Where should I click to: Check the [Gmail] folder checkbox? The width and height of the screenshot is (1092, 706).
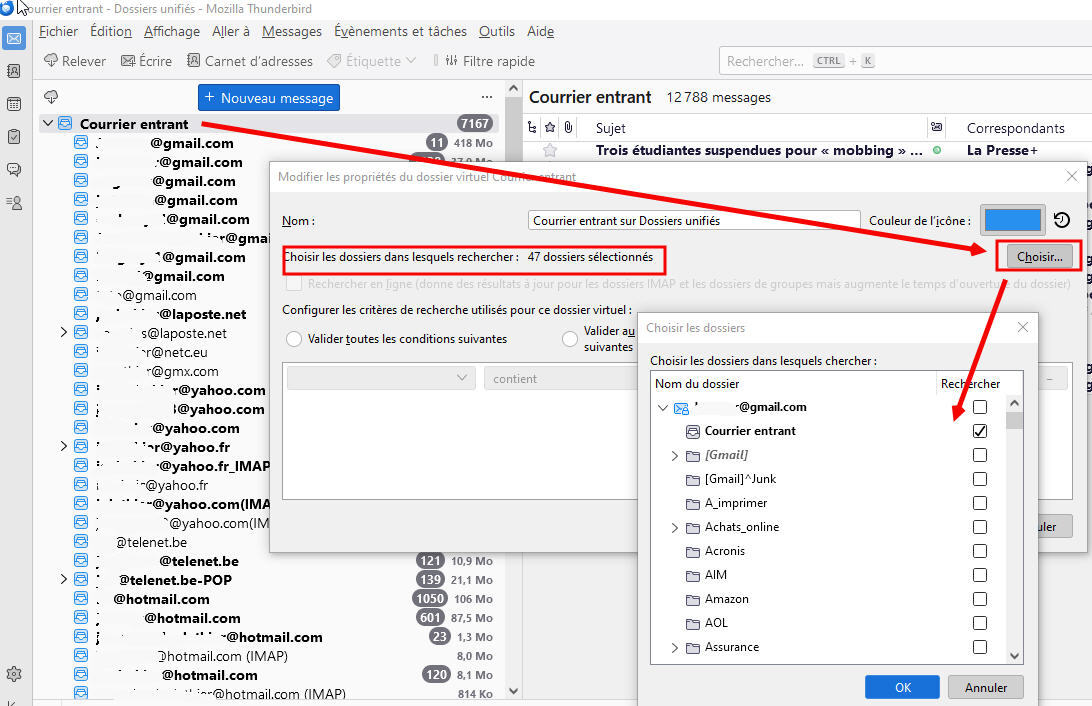(x=979, y=455)
